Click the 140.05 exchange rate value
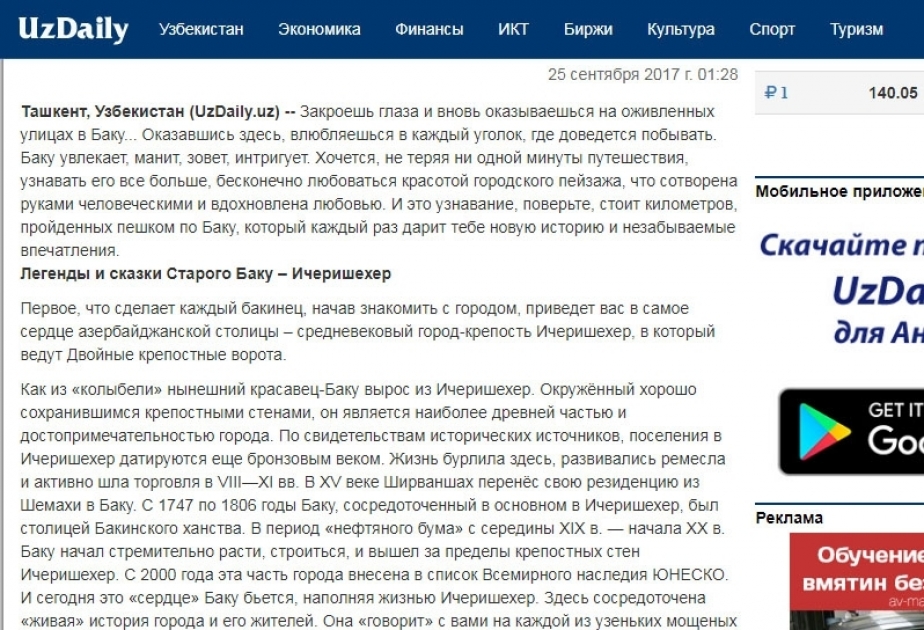This screenshot has height=630, width=924. coord(893,93)
